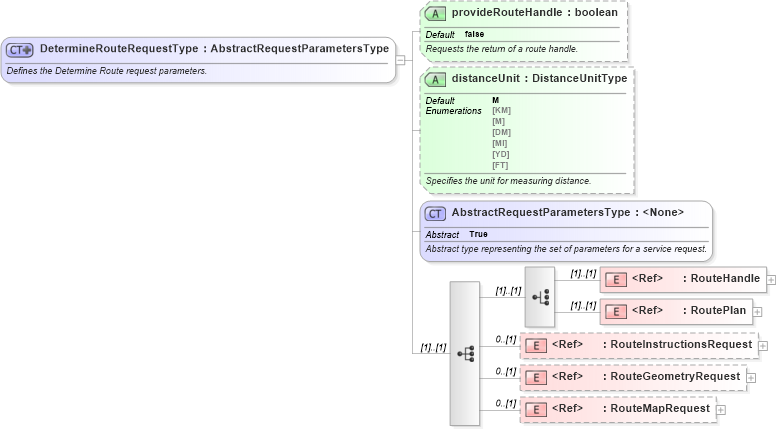Select 'AbstractRequestParametersType : <None>' label
Image resolution: width=776 pixels, height=430 pixels.
[x=567, y=212]
